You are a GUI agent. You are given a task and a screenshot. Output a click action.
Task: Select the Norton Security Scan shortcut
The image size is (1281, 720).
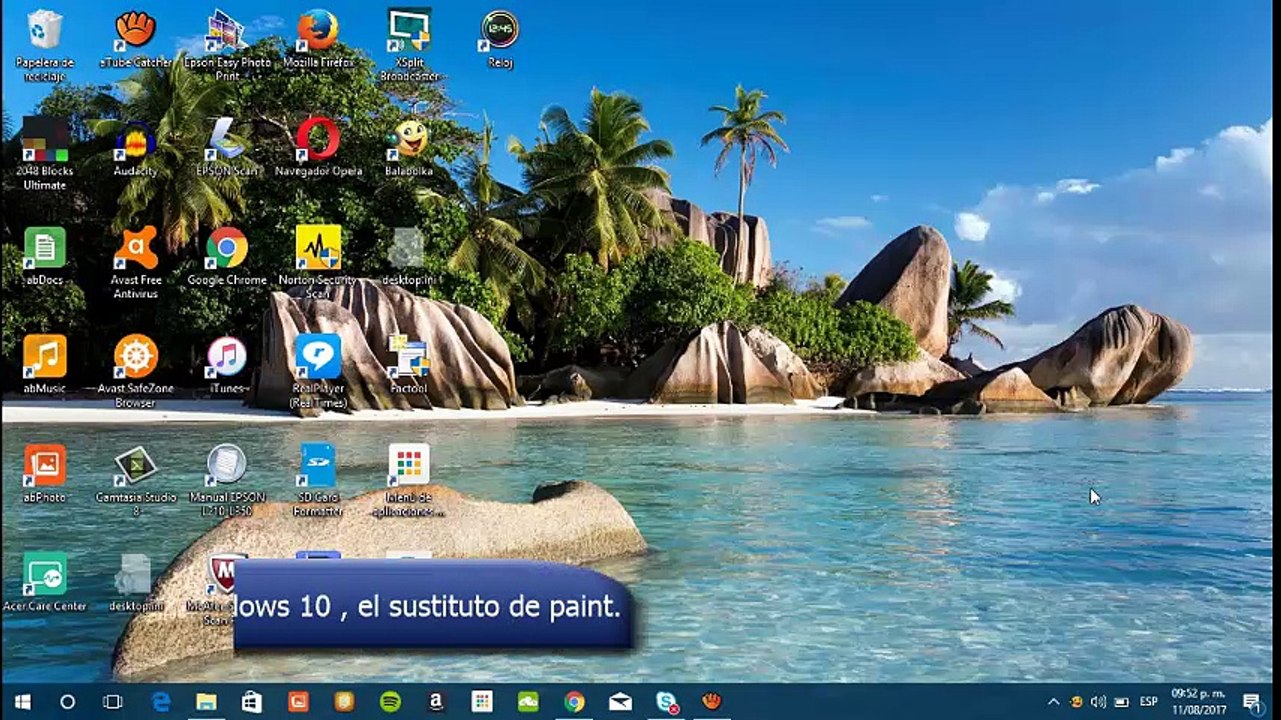318,262
